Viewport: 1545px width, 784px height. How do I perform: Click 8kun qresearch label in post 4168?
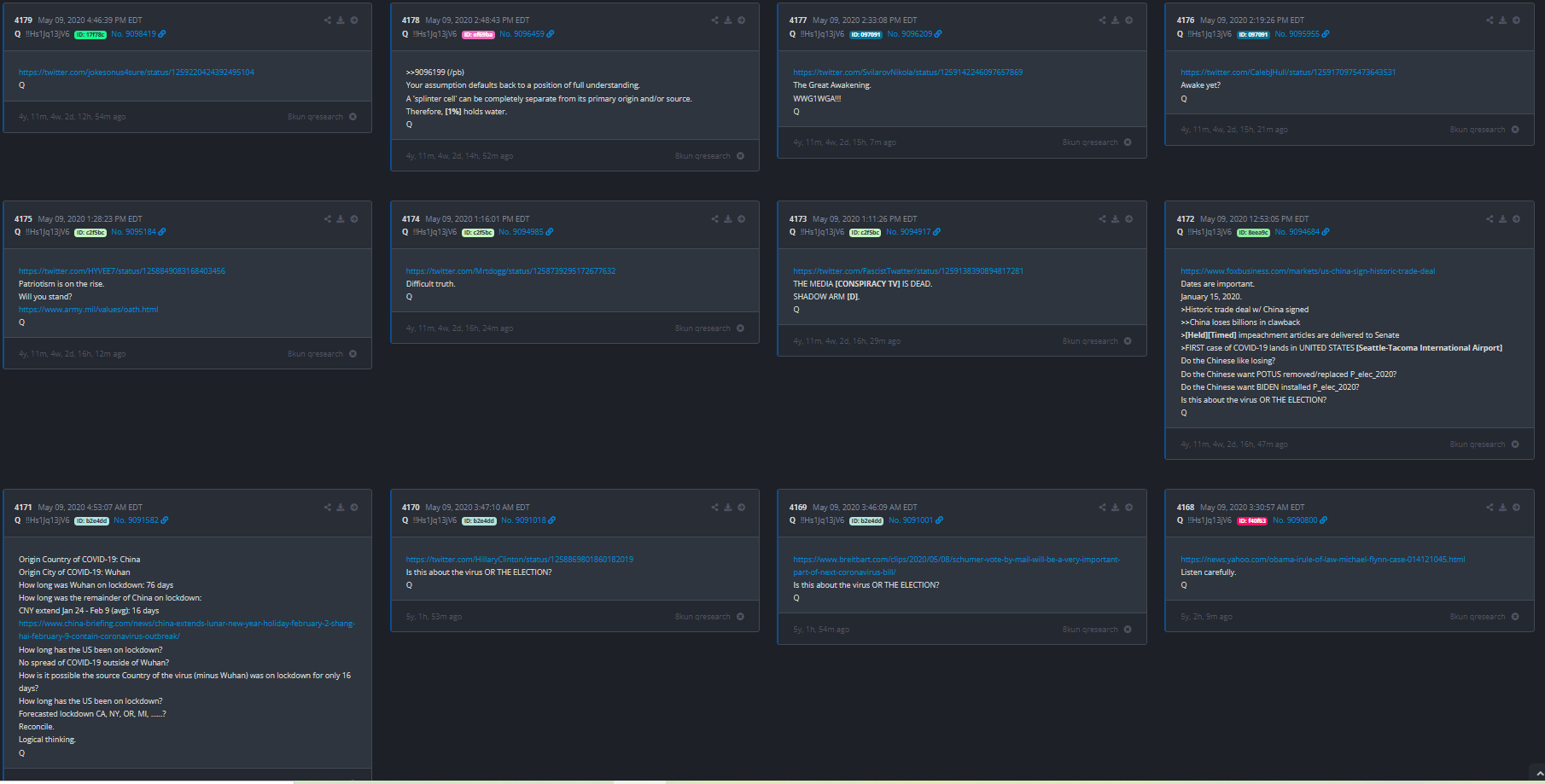tap(1477, 617)
